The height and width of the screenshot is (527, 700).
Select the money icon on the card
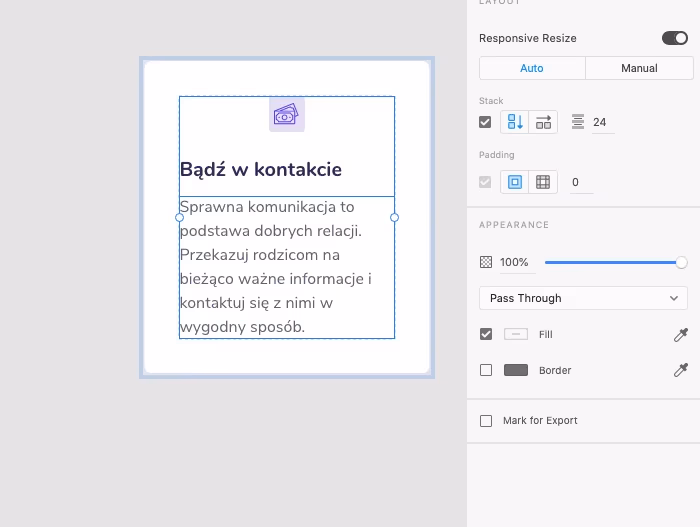tap(287, 115)
